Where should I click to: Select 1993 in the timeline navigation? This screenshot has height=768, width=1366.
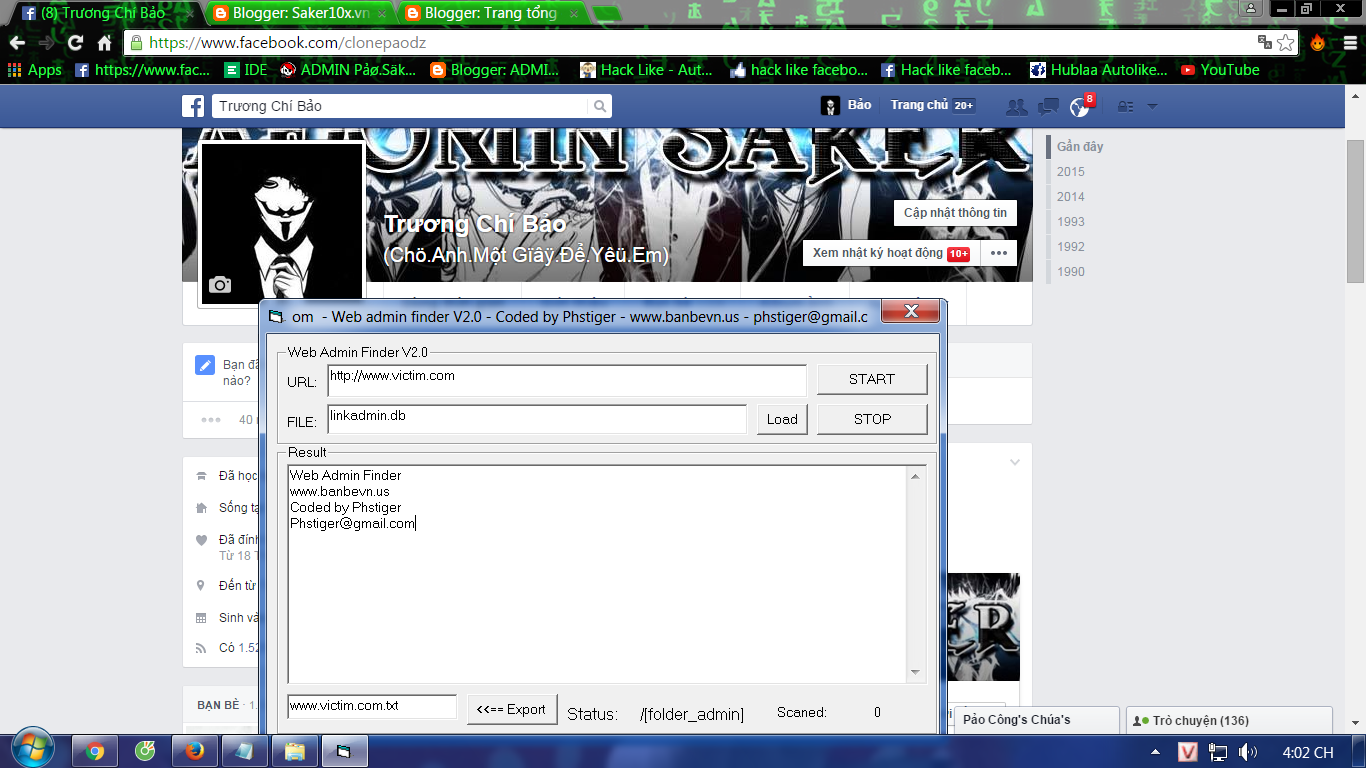(x=1071, y=222)
